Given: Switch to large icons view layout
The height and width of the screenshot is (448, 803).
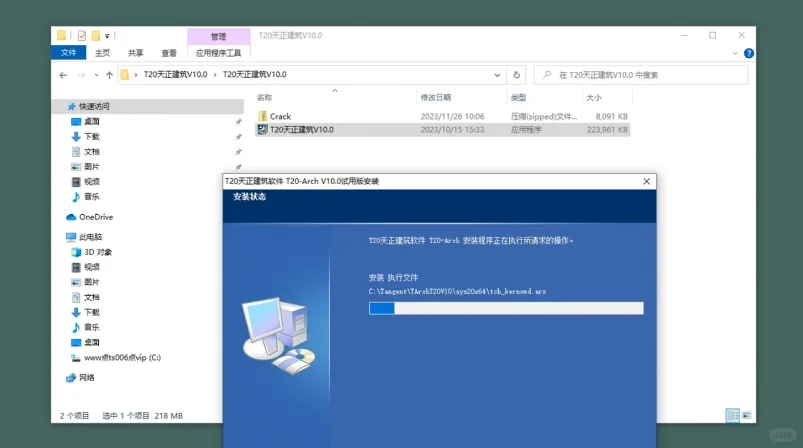Looking at the screenshot, I should tap(747, 415).
